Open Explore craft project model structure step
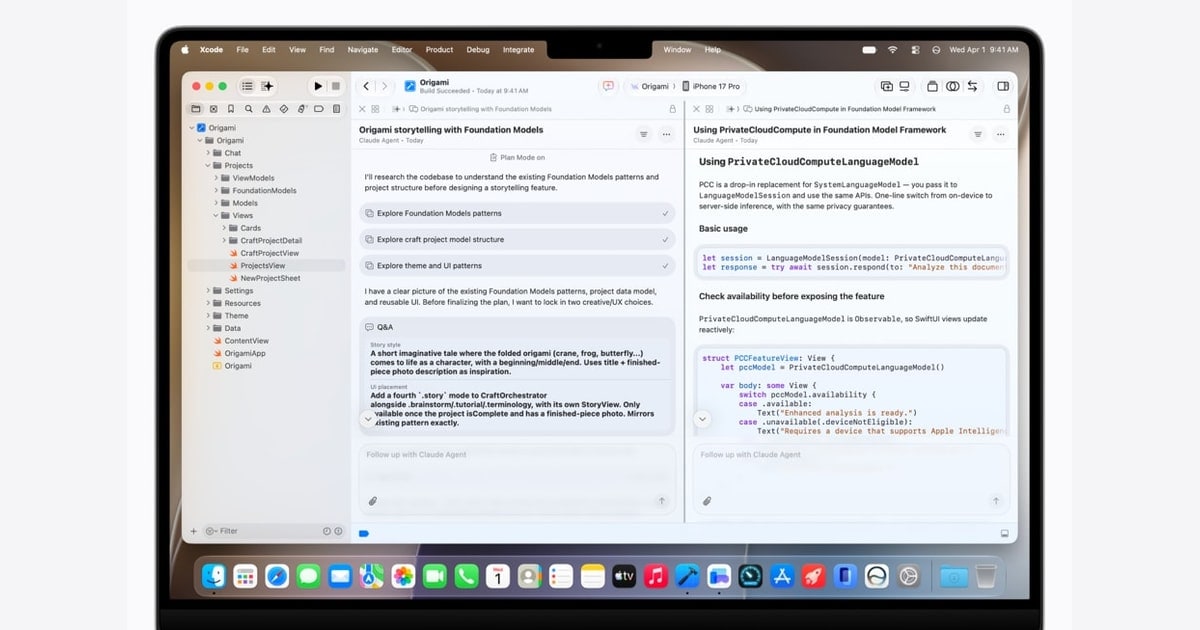Image resolution: width=1200 pixels, height=630 pixels. point(517,239)
